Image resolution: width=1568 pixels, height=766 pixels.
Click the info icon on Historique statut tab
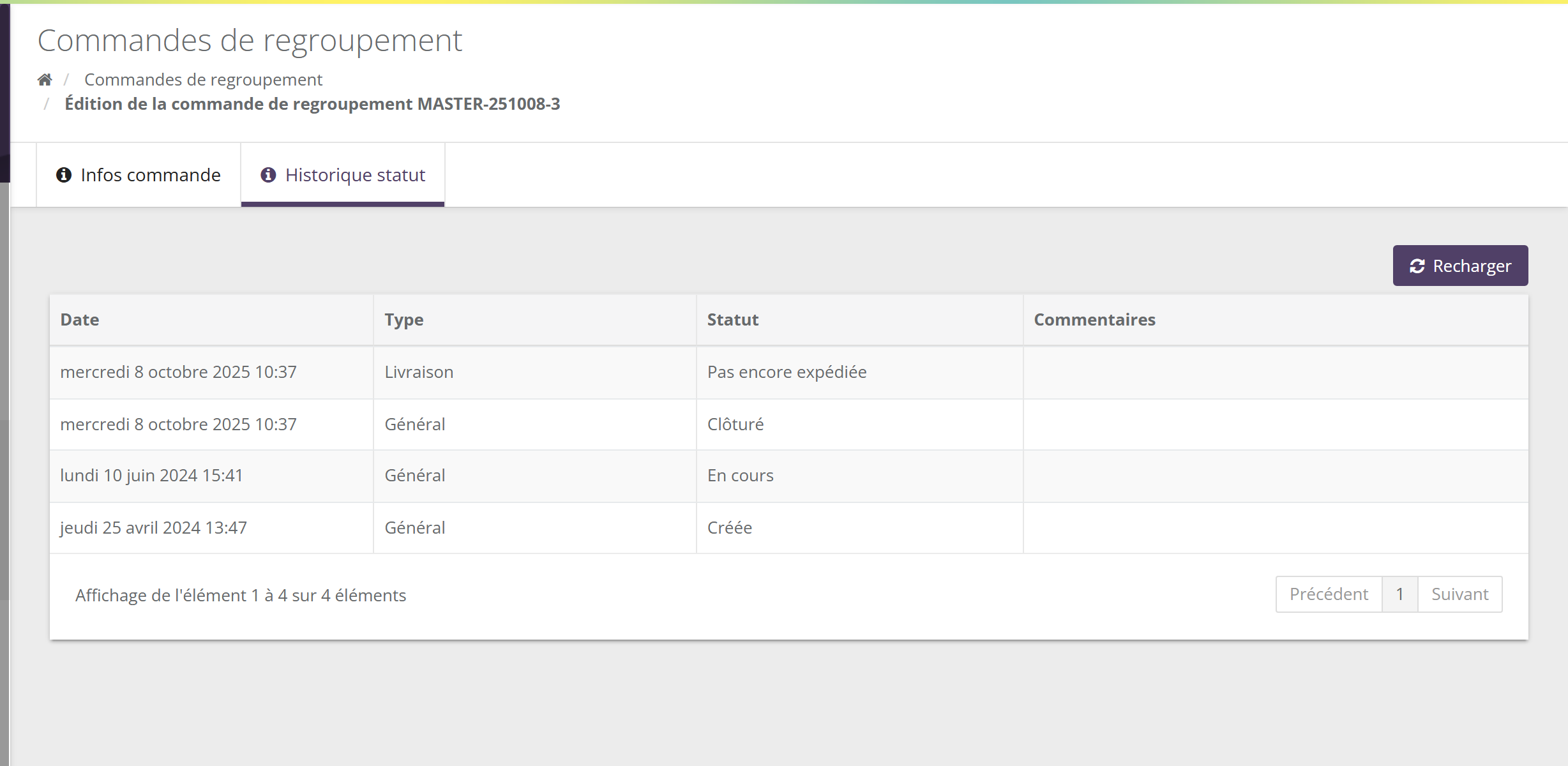[x=268, y=175]
